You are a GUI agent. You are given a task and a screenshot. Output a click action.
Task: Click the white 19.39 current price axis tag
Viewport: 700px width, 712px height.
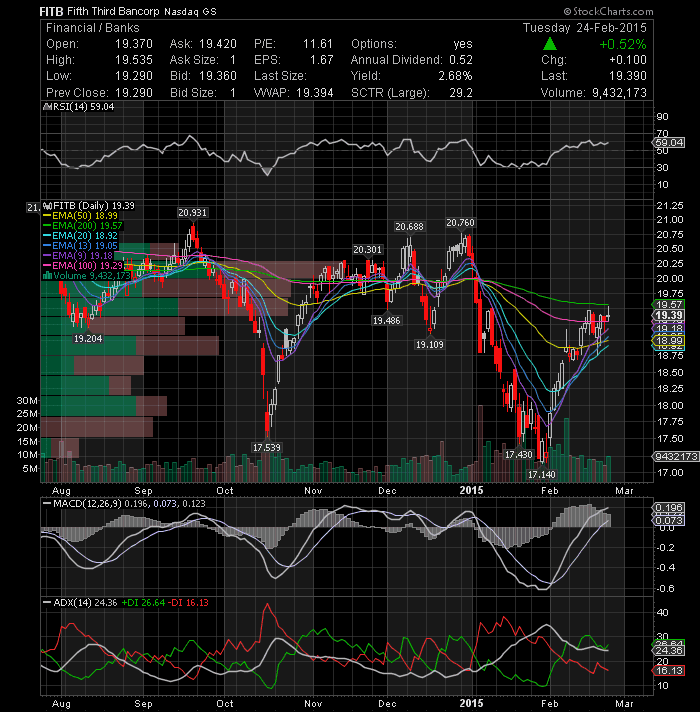tap(668, 315)
